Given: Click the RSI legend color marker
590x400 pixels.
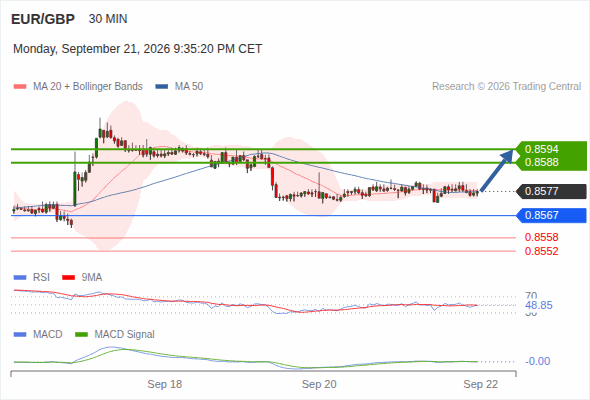Looking at the screenshot, I should (x=20, y=278).
